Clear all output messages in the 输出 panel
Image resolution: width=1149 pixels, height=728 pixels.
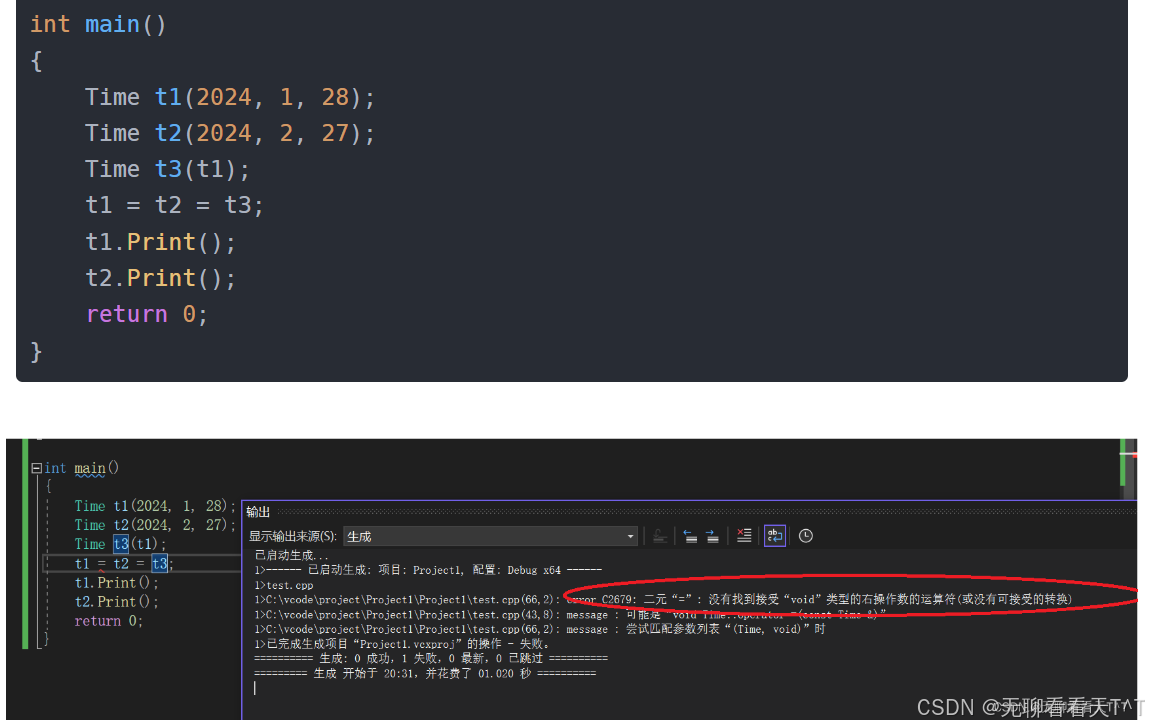[744, 535]
